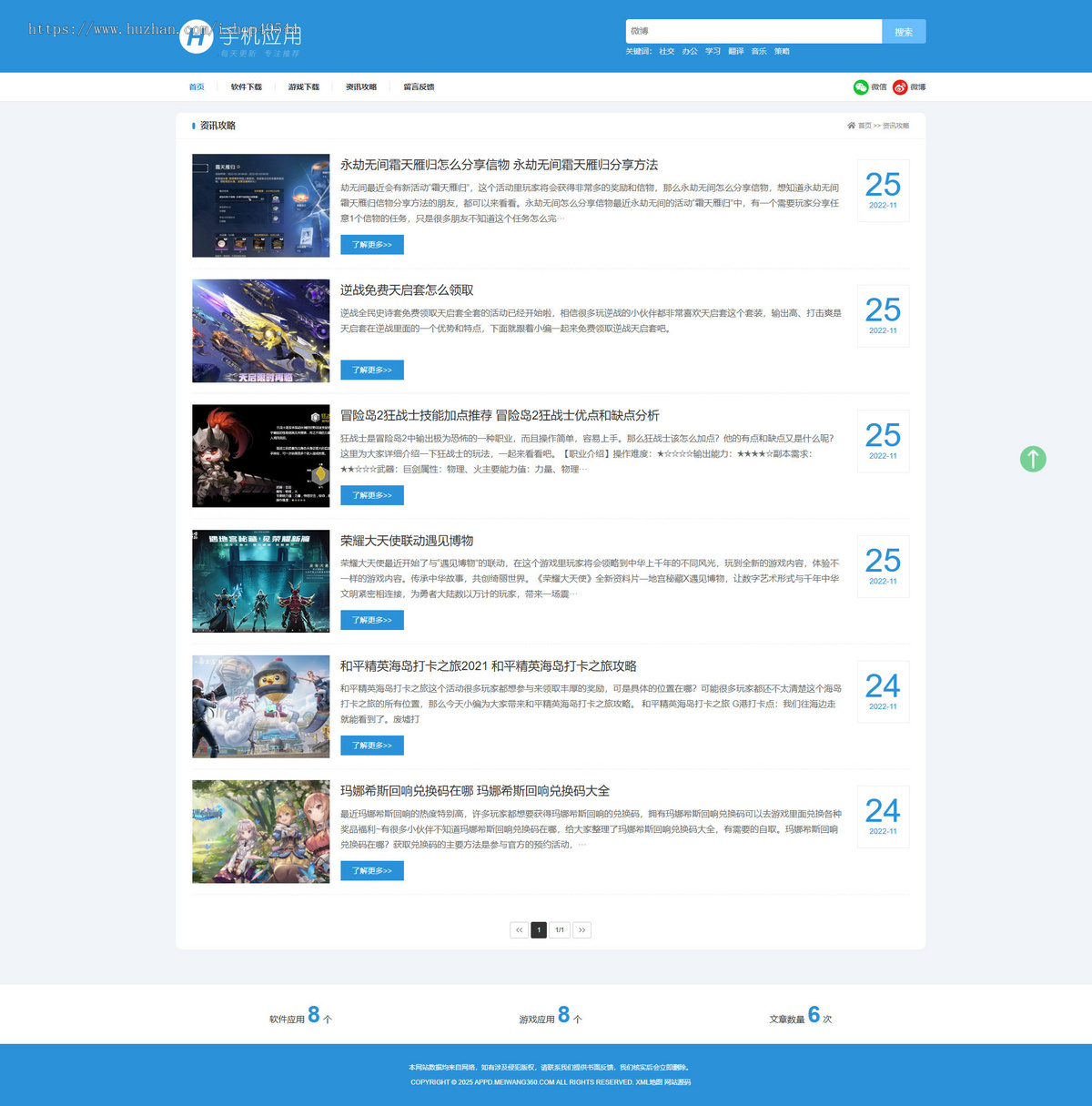The height and width of the screenshot is (1106, 1092).
Task: Click the 文章数量 6 次 counter
Action: click(x=801, y=1016)
